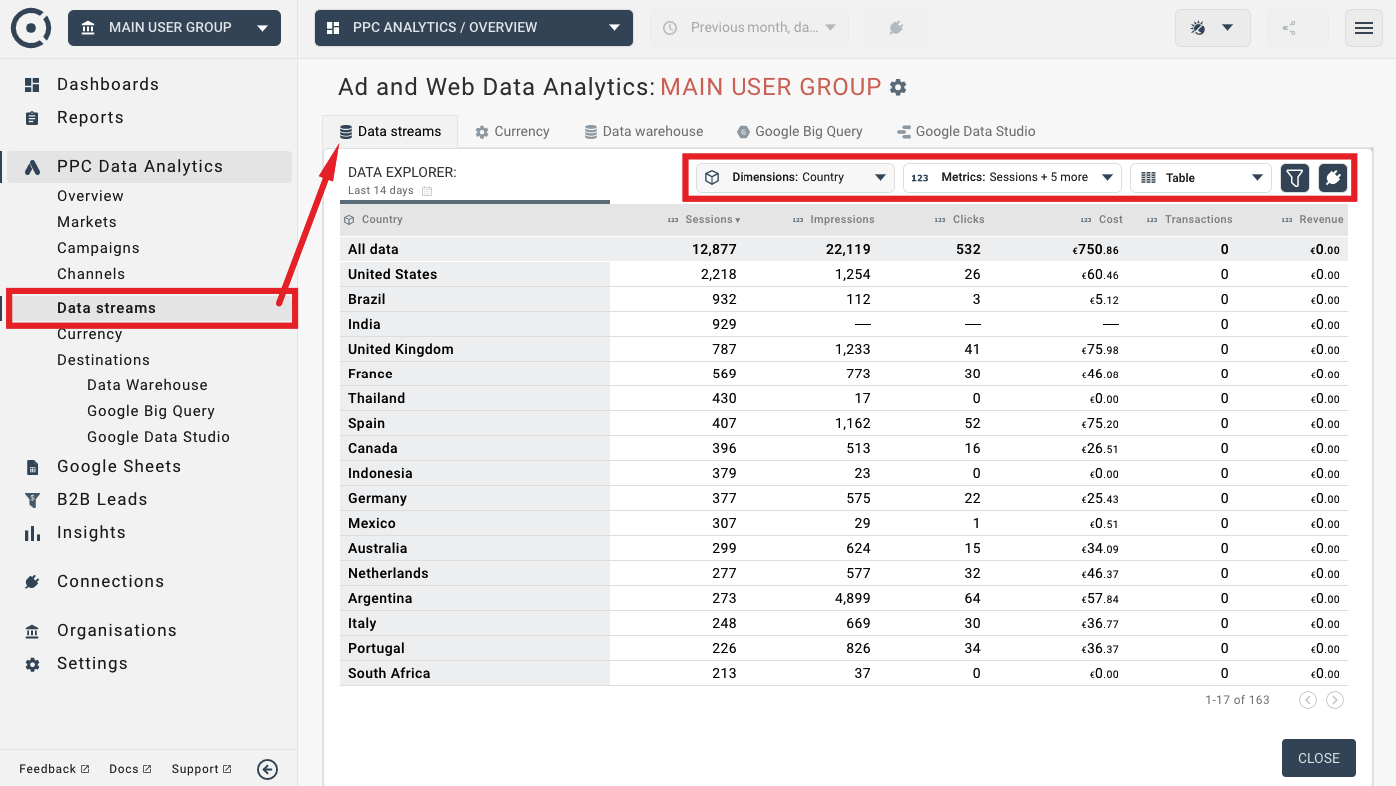Open Data Warehouse destination in sidebar
The width and height of the screenshot is (1396, 786).
point(147,385)
